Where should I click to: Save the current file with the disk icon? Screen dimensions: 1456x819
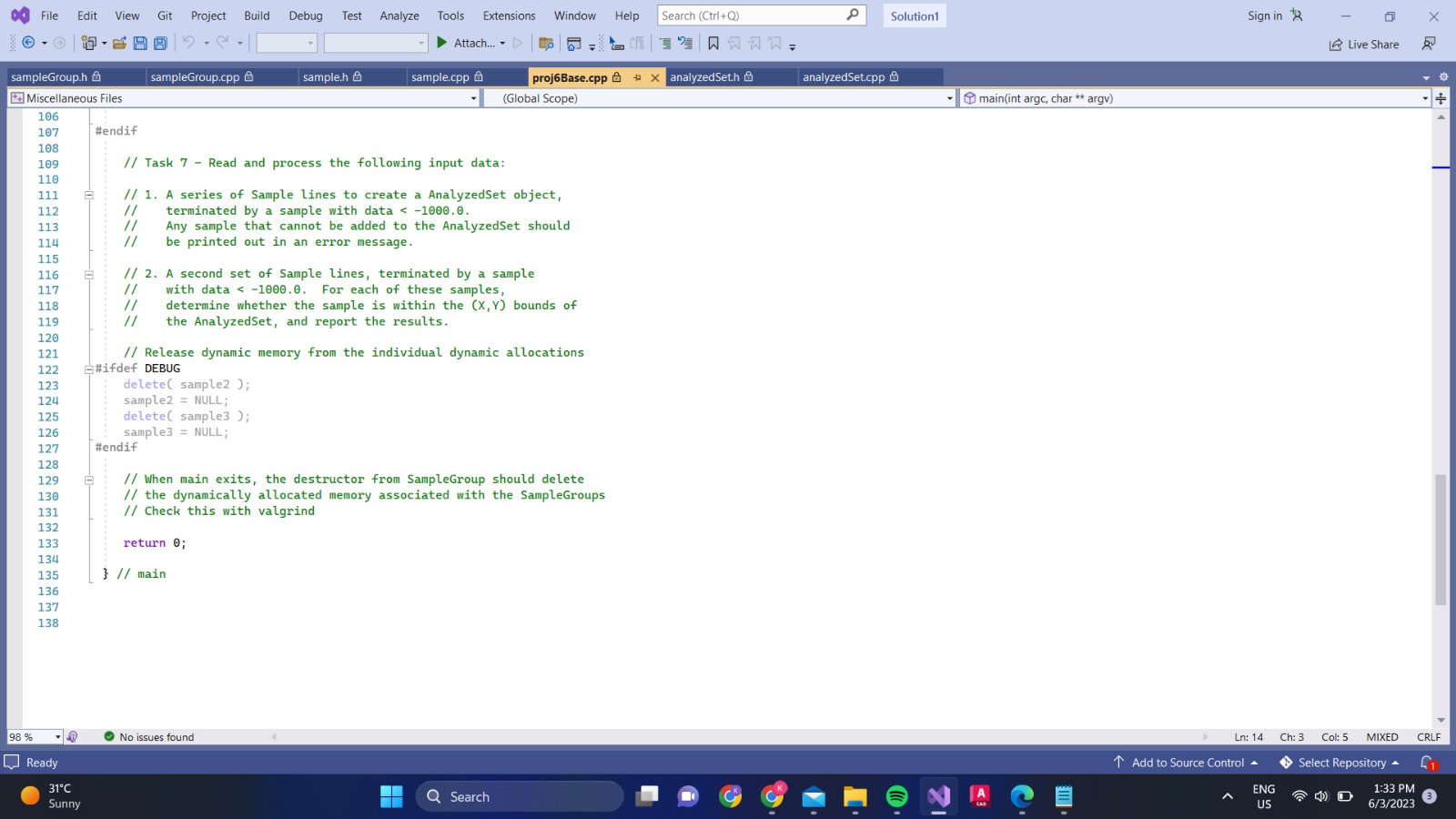[x=140, y=43]
